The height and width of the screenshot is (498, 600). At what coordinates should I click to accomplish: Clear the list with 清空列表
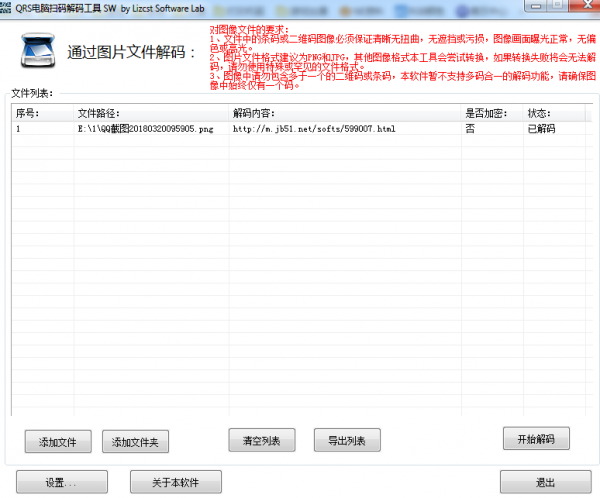[262, 440]
